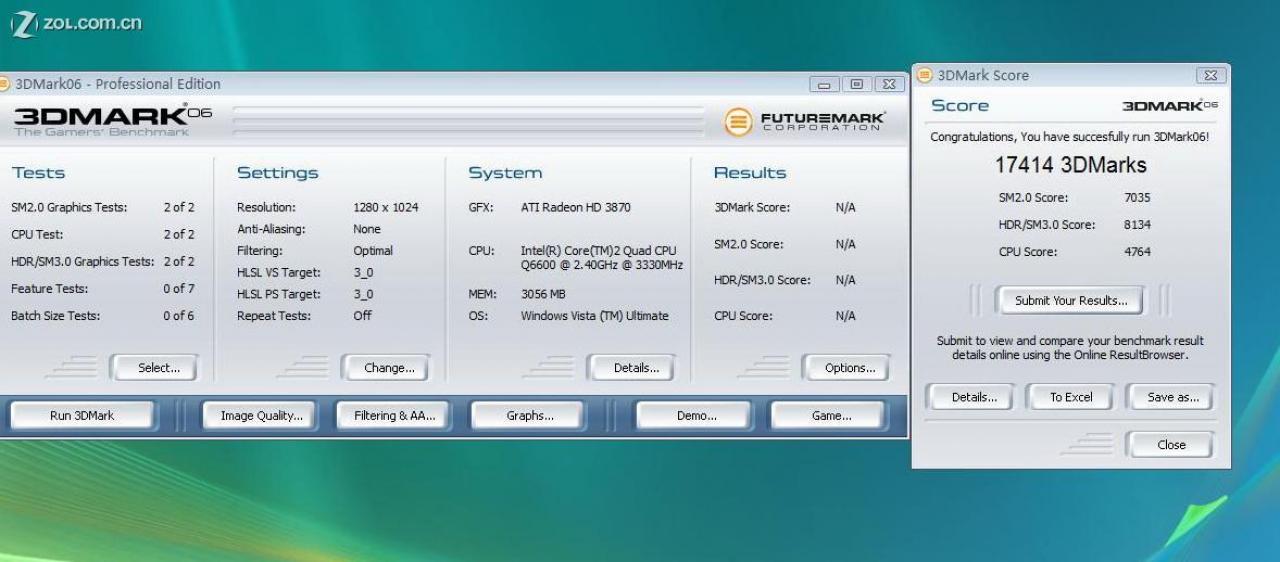Open Image Quality... tool
Screen dimensions: 1280x562
click(x=261, y=416)
